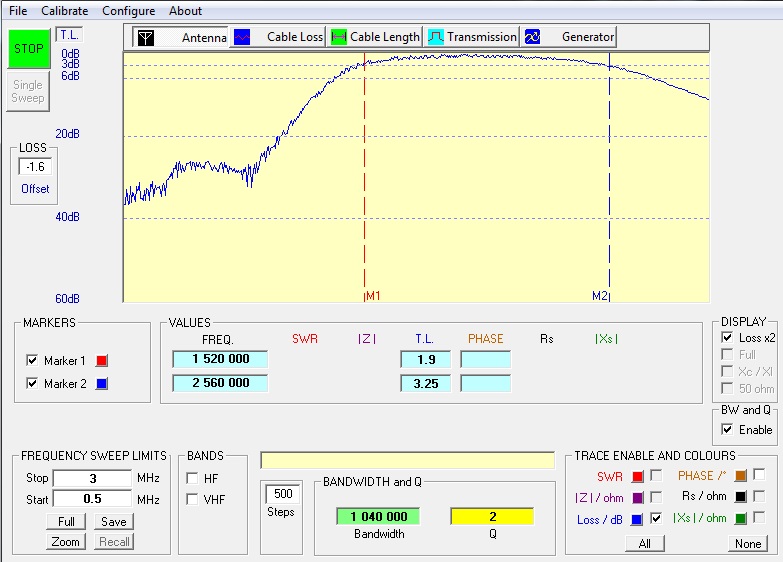Open the Calibrate menu
Screen dimensions: 783x562
64,11
